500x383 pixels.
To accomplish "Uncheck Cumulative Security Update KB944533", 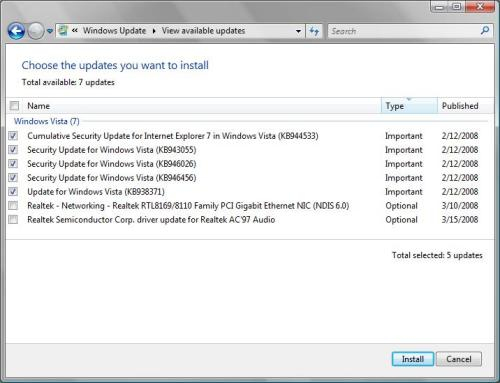I will (x=13, y=136).
